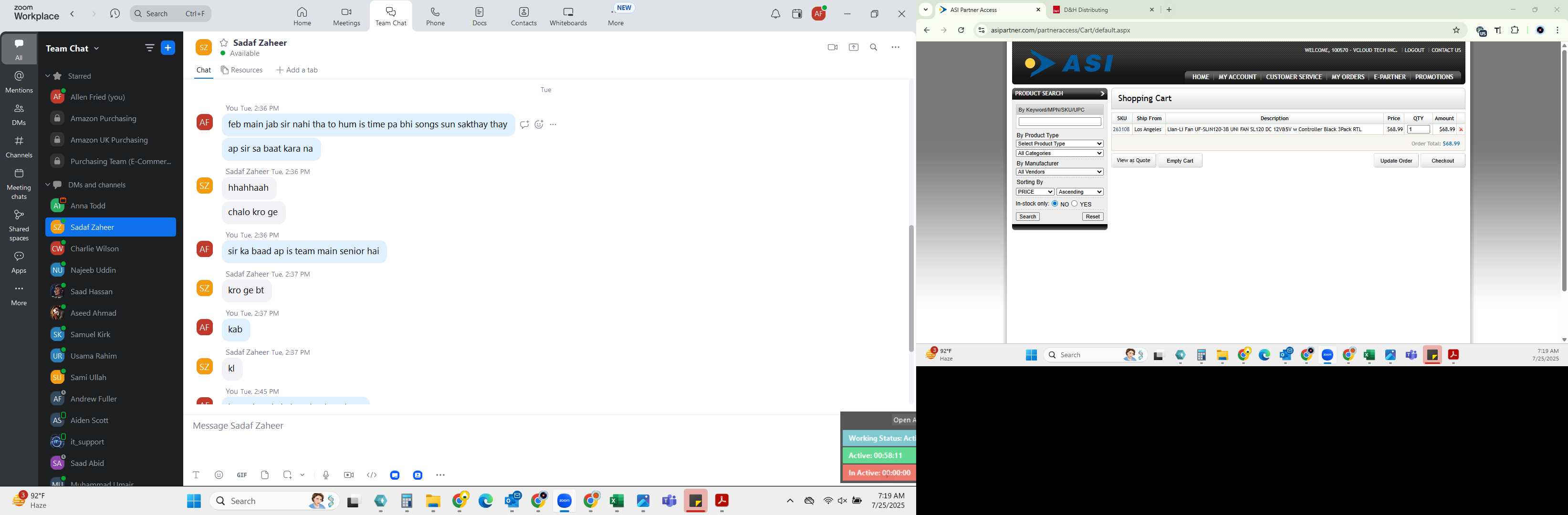This screenshot has height=515, width=1568.
Task: Switch to Zoom Home tab
Action: pyautogui.click(x=302, y=16)
